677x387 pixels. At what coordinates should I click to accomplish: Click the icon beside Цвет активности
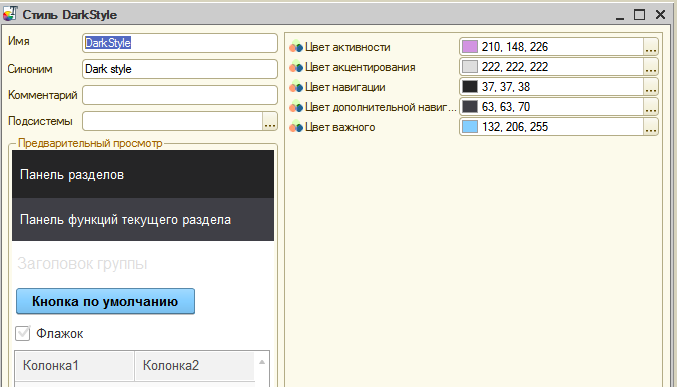point(296,47)
